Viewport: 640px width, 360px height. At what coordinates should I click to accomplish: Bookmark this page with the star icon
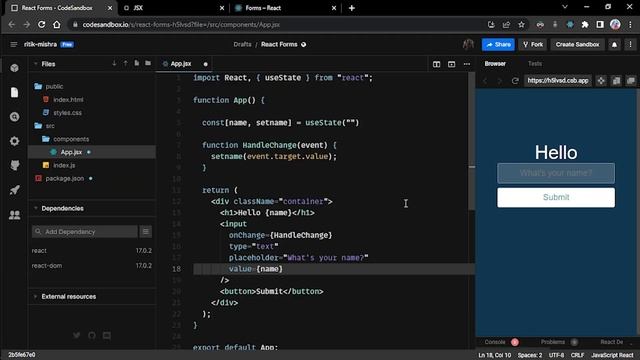tap(521, 24)
